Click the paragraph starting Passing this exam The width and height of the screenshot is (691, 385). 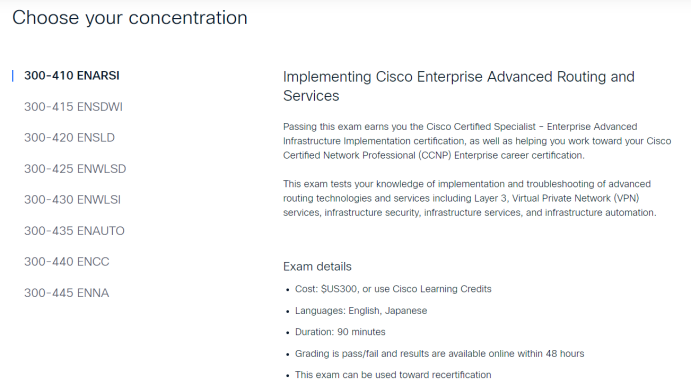(477, 141)
